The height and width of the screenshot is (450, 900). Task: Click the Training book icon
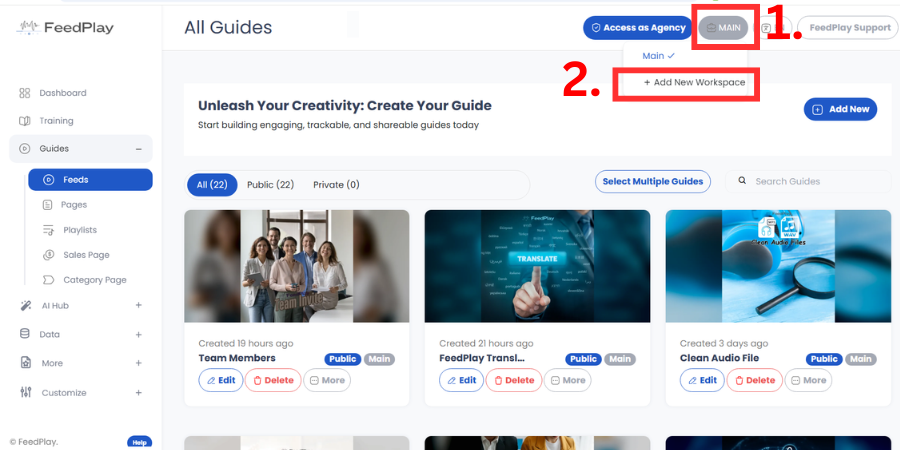coord(25,121)
